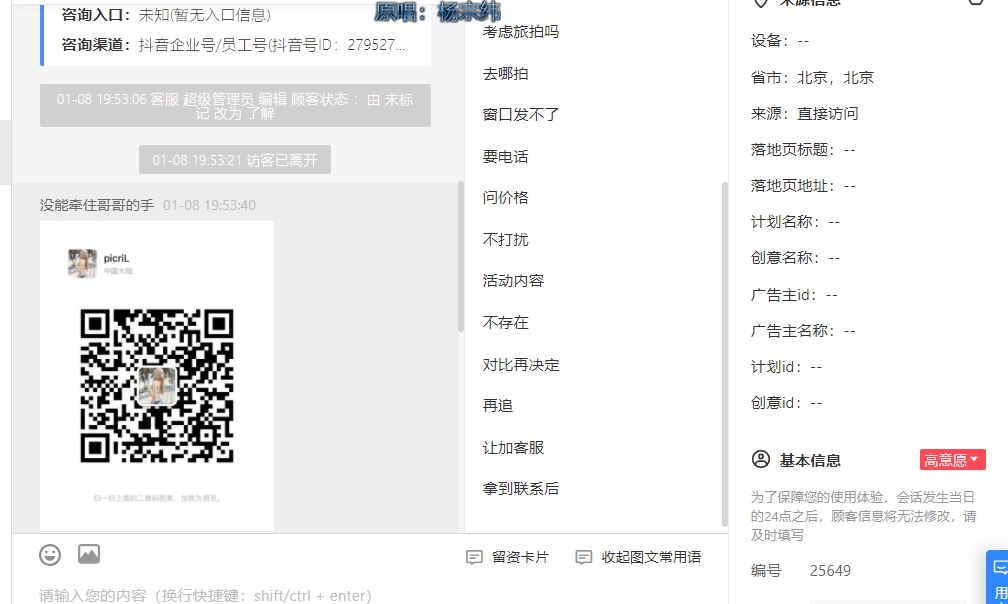1008x604 pixels.
Task: Click the 访客已离开 system notice
Action: [x=235, y=160]
